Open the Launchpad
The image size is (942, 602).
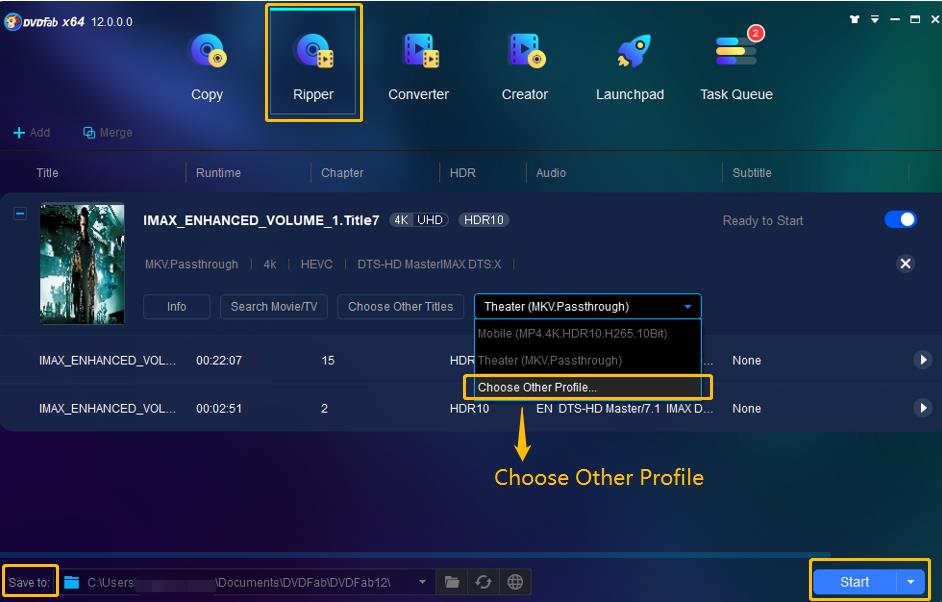630,66
